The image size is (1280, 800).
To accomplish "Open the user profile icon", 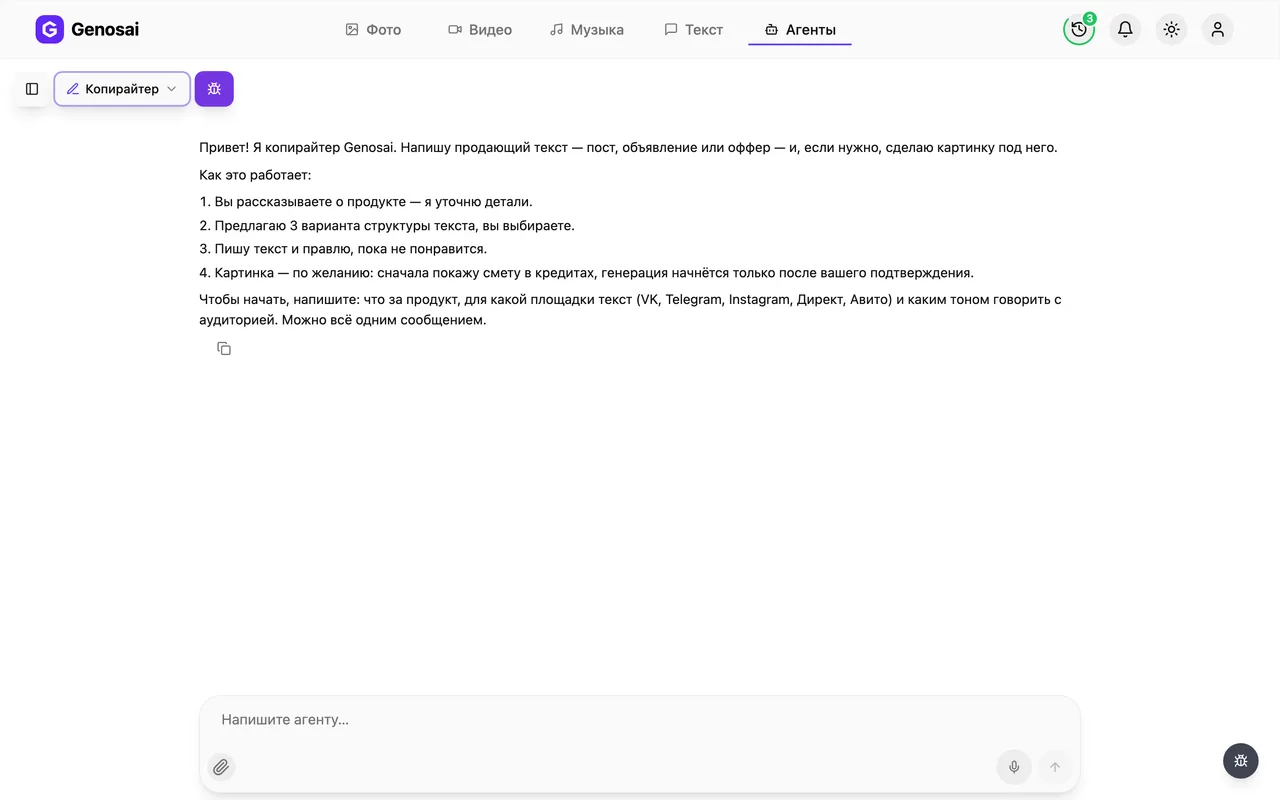I will point(1217,30).
